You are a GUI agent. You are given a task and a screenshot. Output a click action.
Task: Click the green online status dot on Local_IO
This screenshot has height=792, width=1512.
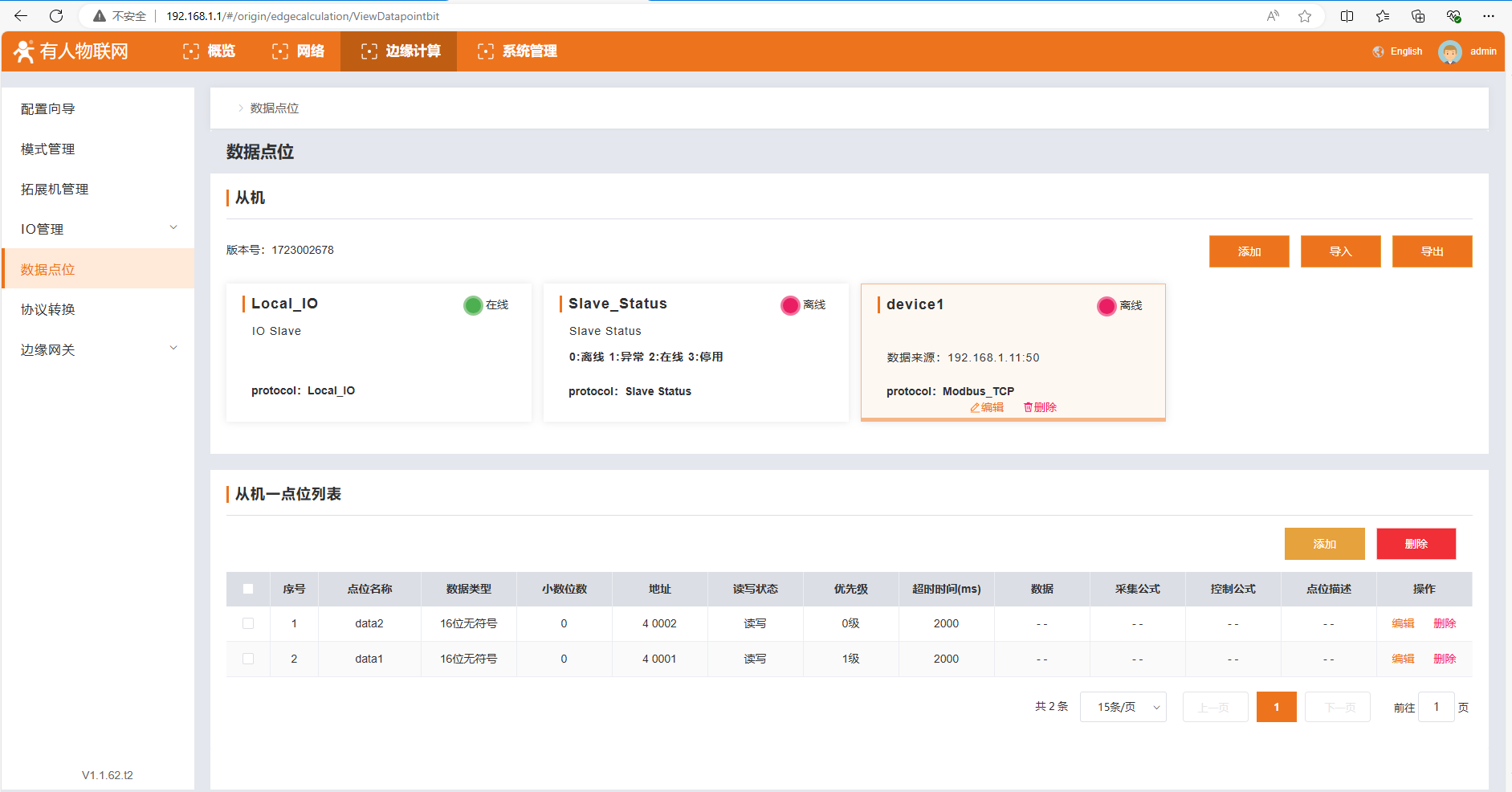point(473,305)
